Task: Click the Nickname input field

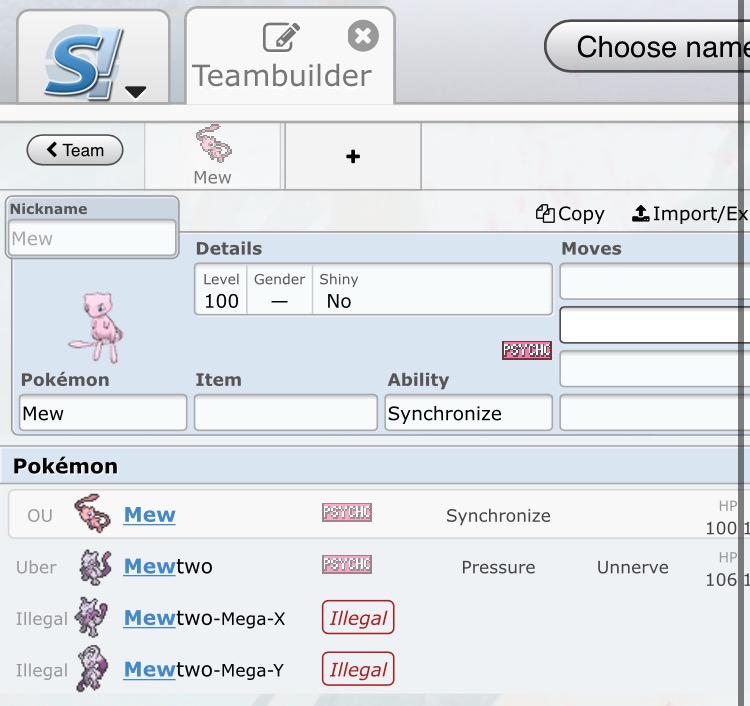Action: tap(92, 238)
